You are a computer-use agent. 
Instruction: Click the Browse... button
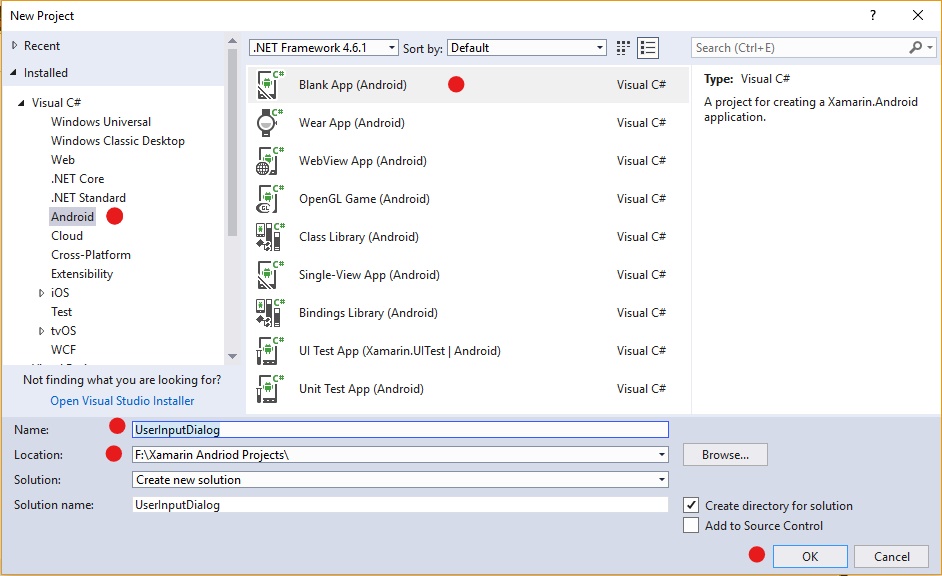[x=725, y=455]
